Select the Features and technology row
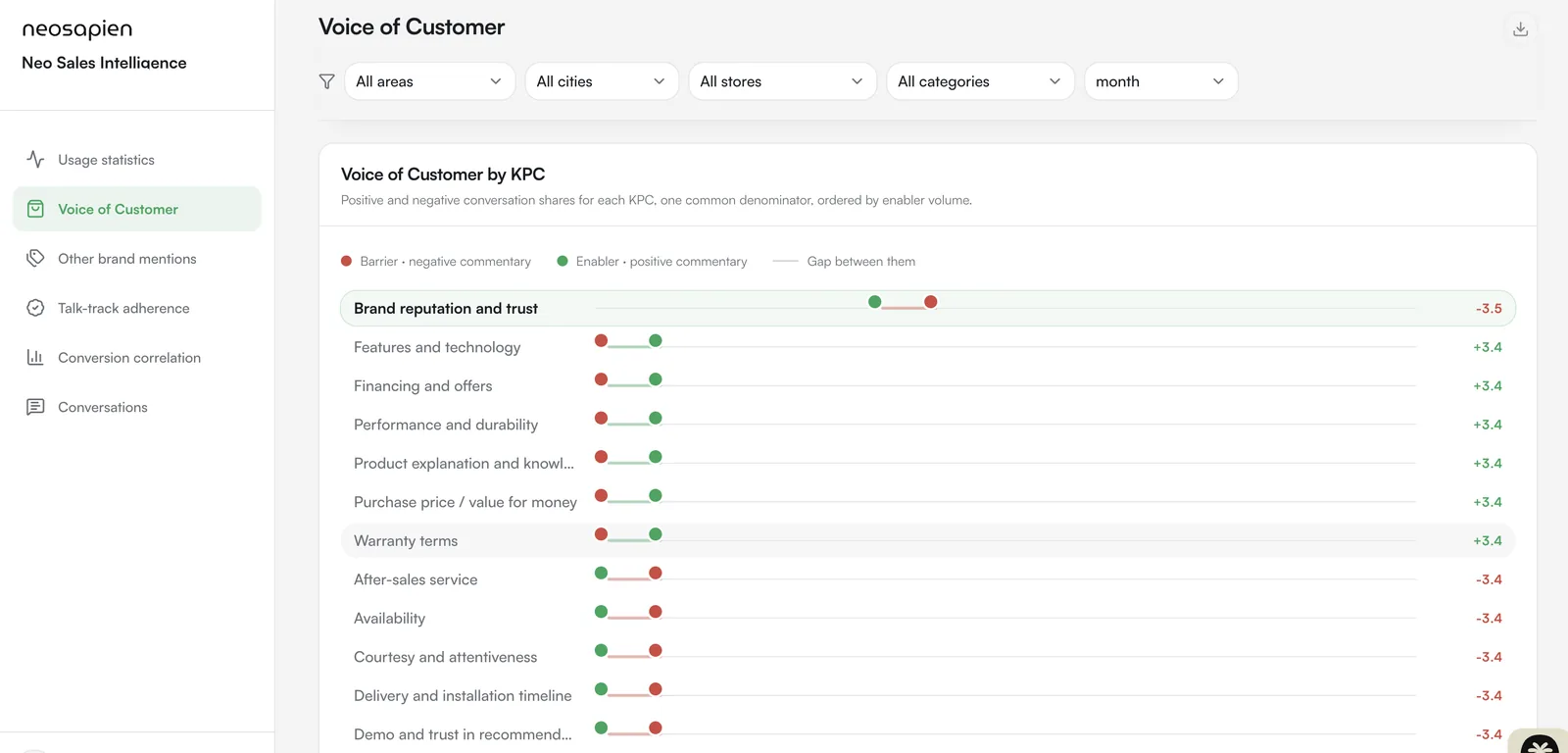Image resolution: width=1568 pixels, height=753 pixels. pos(927,347)
